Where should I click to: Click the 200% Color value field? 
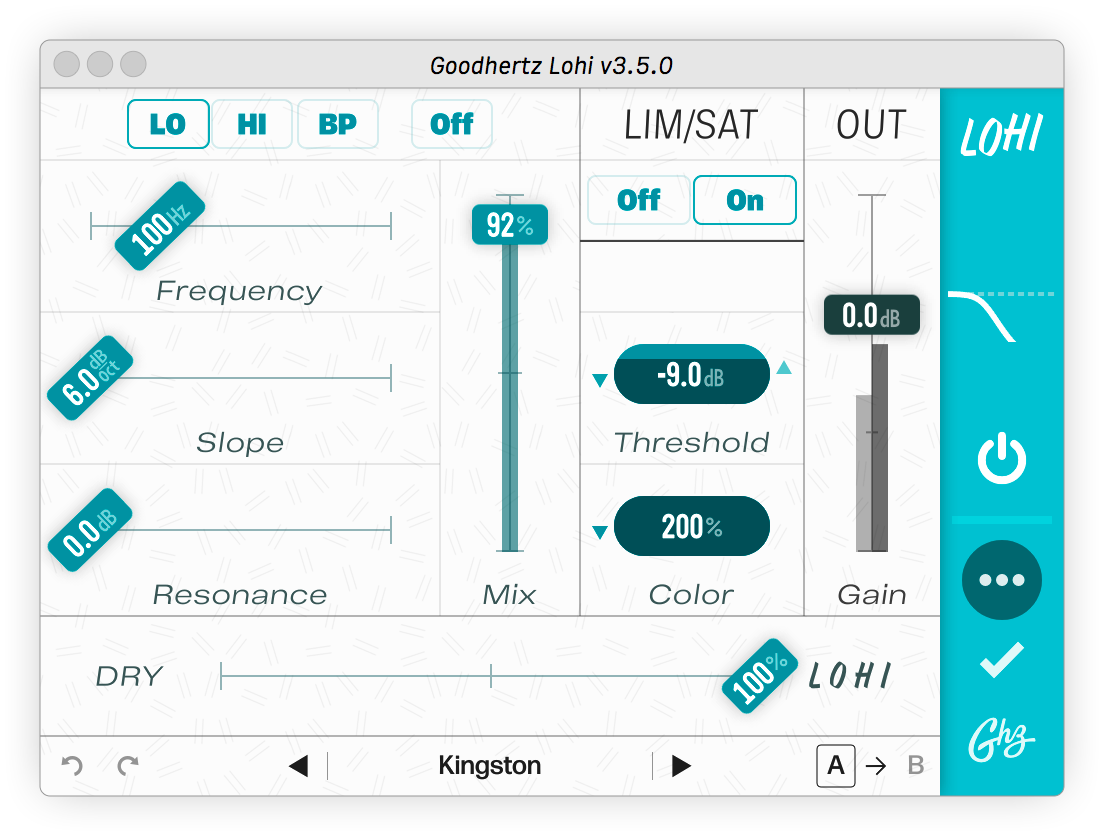pyautogui.click(x=691, y=526)
